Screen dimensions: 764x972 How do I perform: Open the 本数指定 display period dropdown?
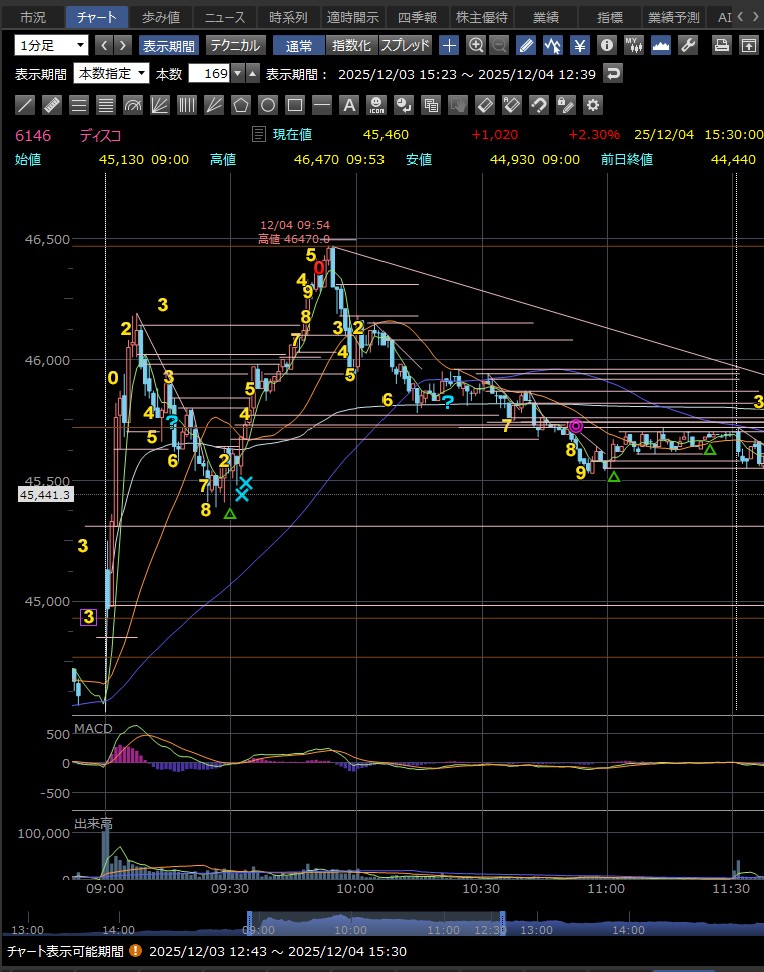tap(112, 73)
